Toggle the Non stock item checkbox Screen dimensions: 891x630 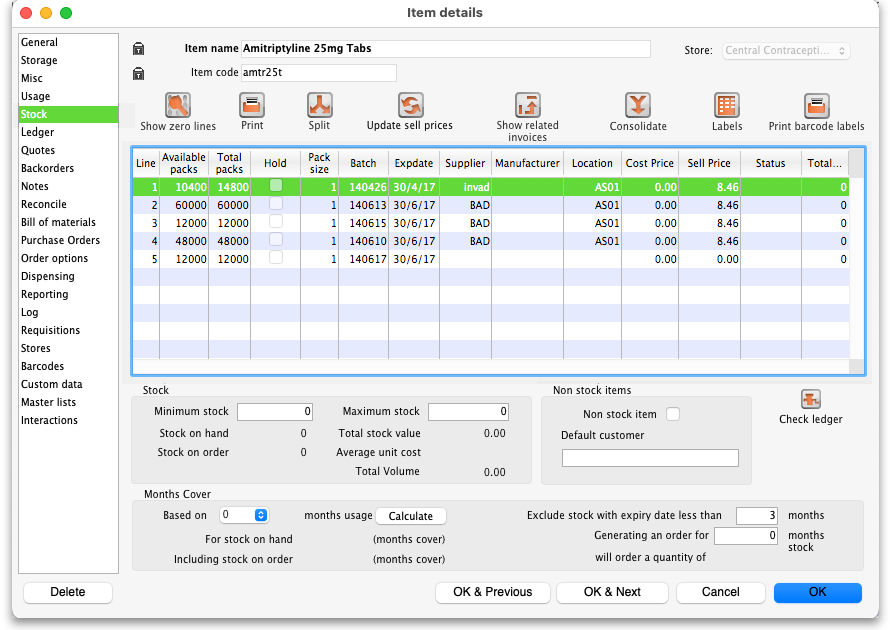pos(673,414)
